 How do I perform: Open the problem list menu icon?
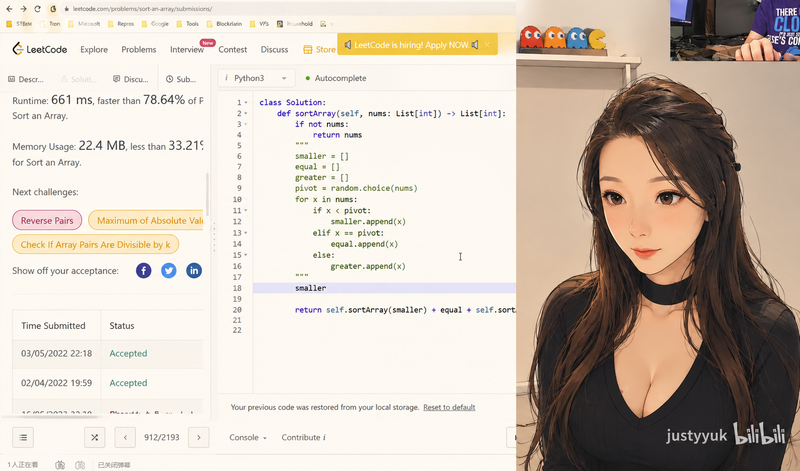coord(23,437)
